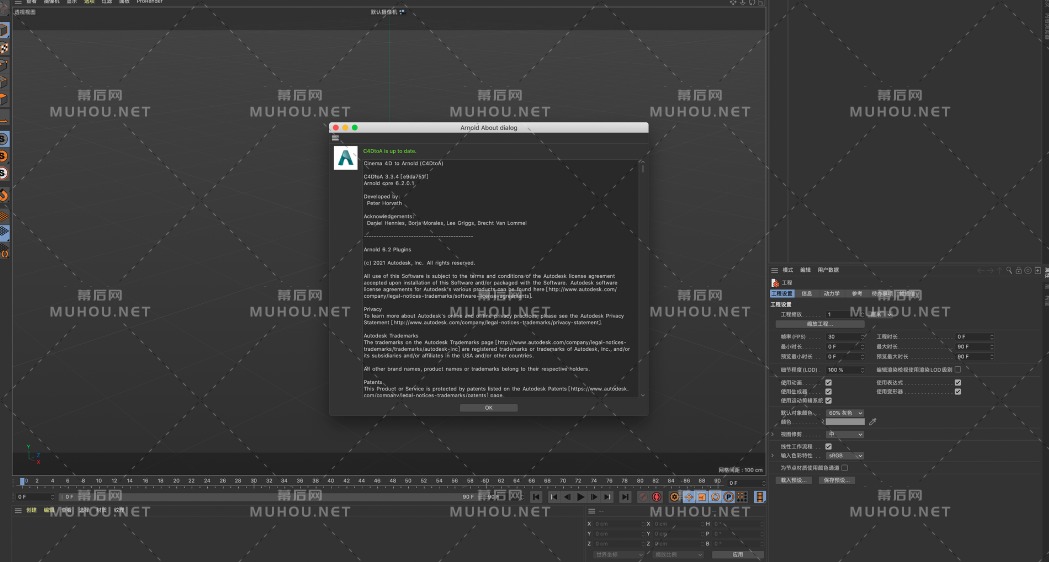Open the scale mode dropdown in coordinates
This screenshot has width=1049, height=562.
coord(678,555)
